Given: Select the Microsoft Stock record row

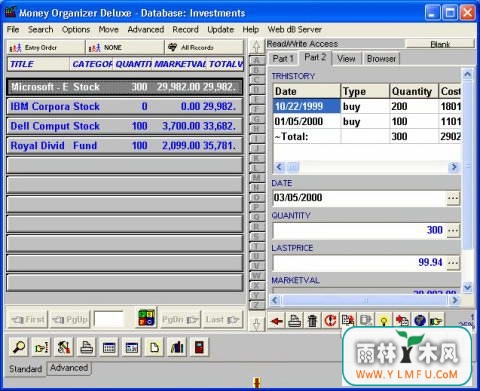Looking at the screenshot, I should click(x=124, y=87).
